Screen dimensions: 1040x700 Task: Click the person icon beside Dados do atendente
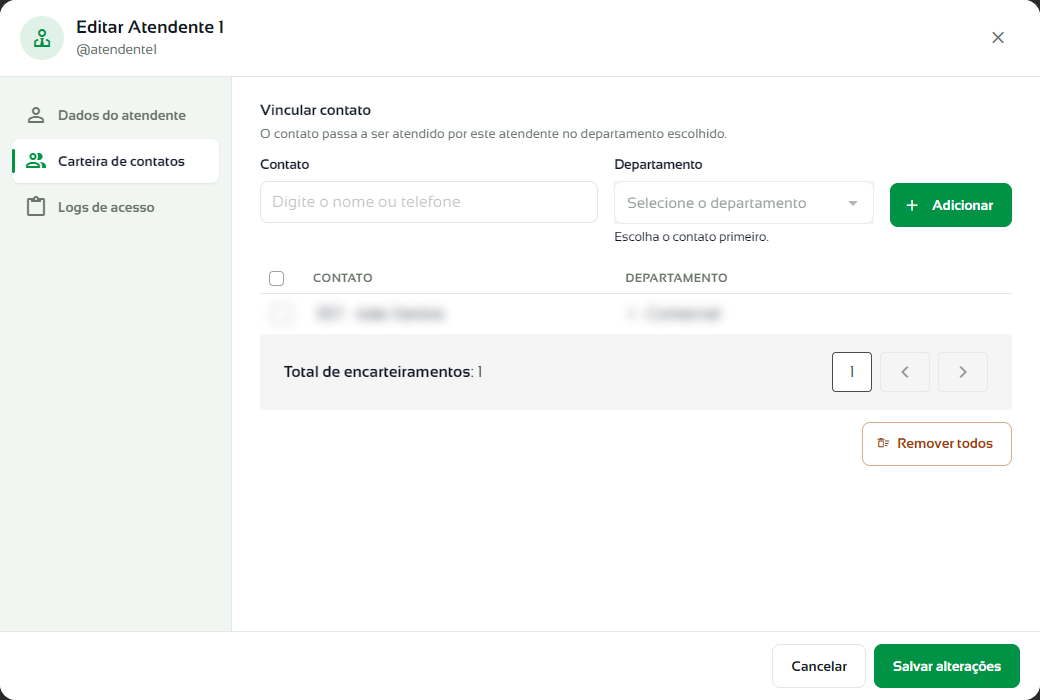pos(36,115)
